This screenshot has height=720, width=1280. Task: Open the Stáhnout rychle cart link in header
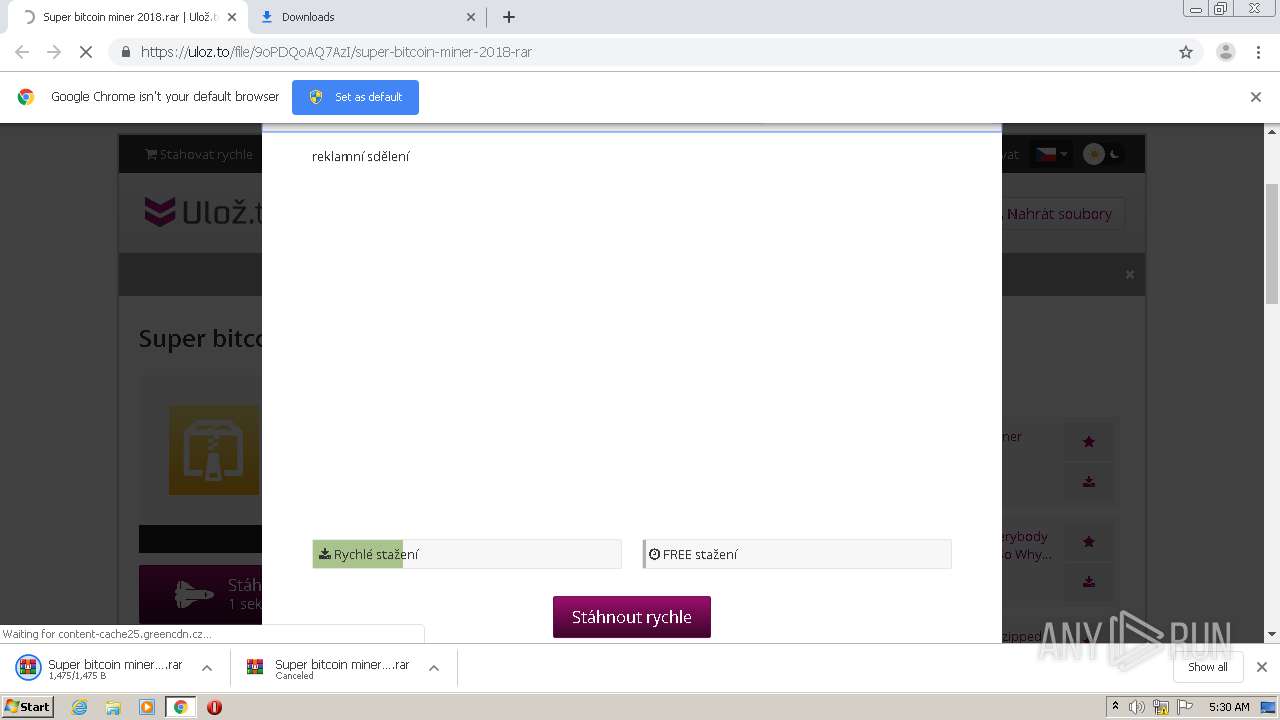coord(199,154)
